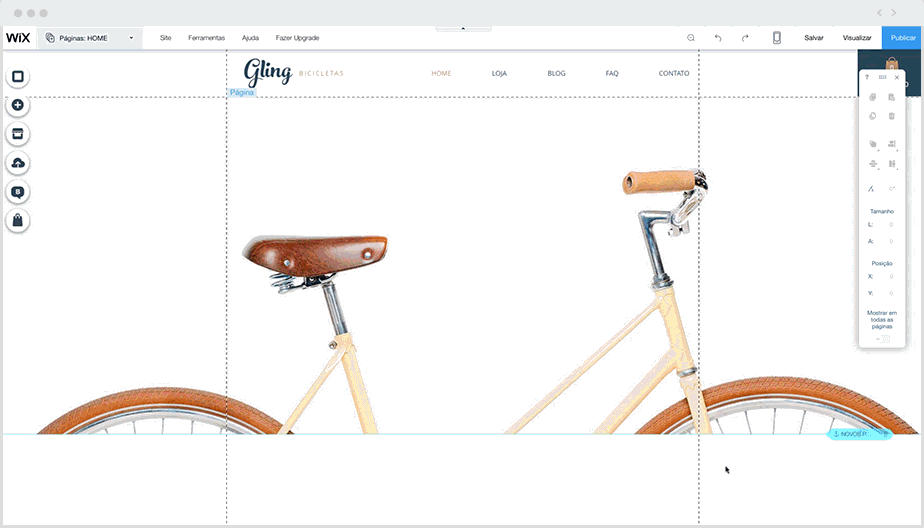Click the BLOG navigation link

point(556,74)
